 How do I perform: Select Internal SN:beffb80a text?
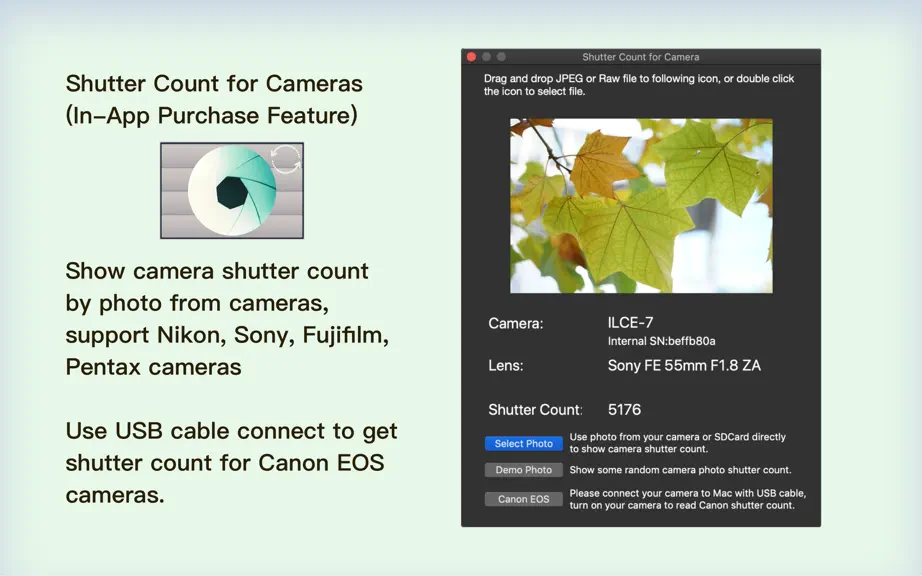[662, 341]
